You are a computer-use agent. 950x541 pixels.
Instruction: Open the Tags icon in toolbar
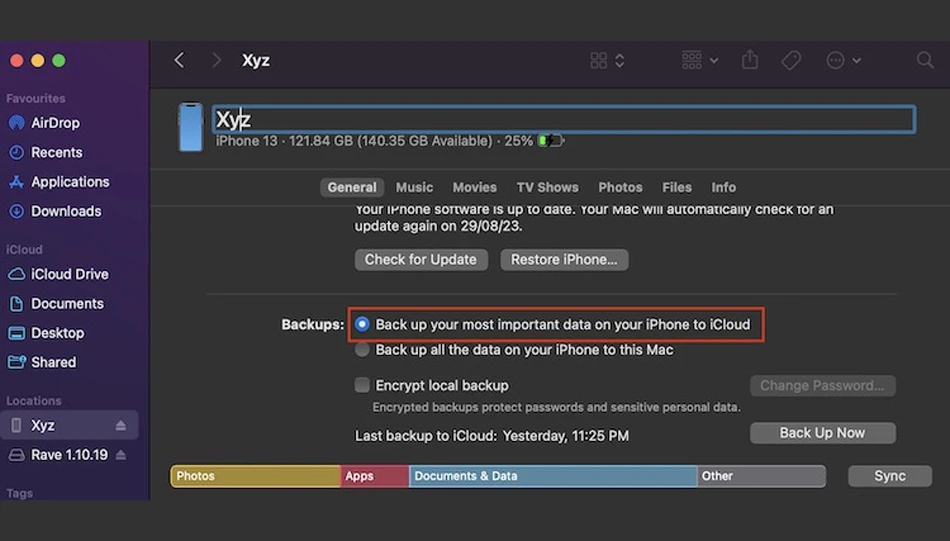pos(791,60)
